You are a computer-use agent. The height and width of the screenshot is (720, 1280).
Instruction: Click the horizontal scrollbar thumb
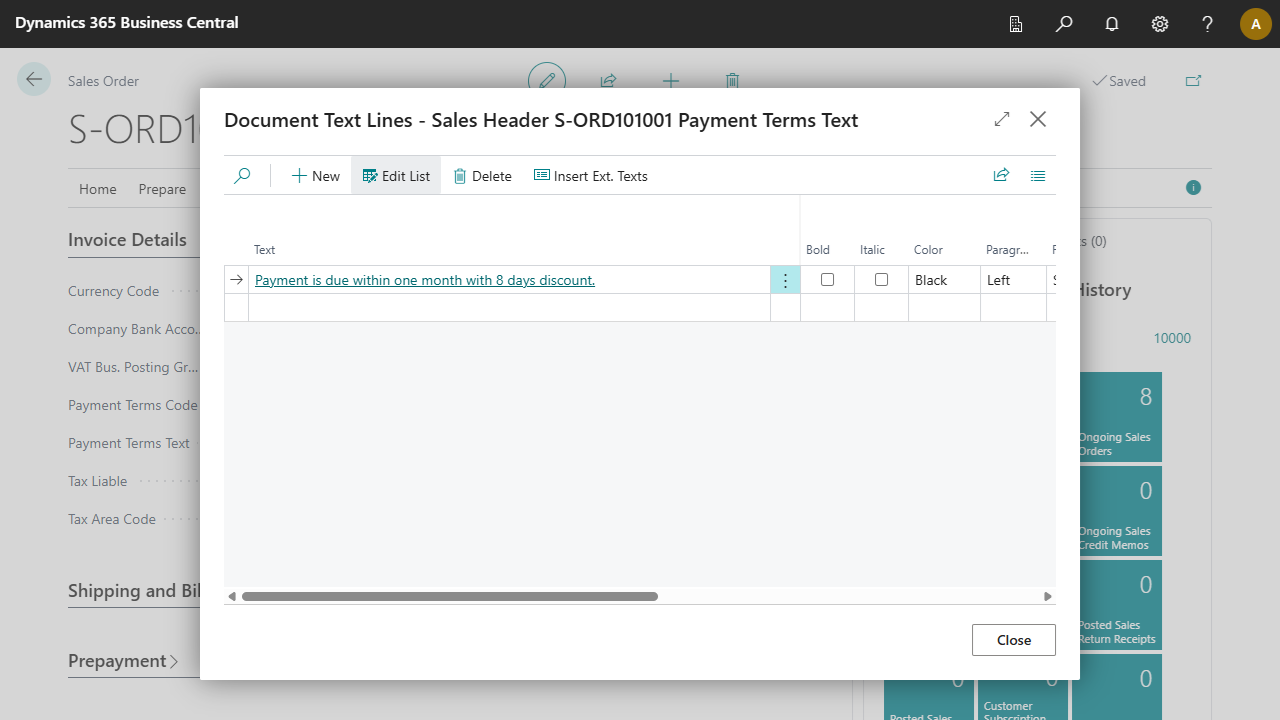450,597
